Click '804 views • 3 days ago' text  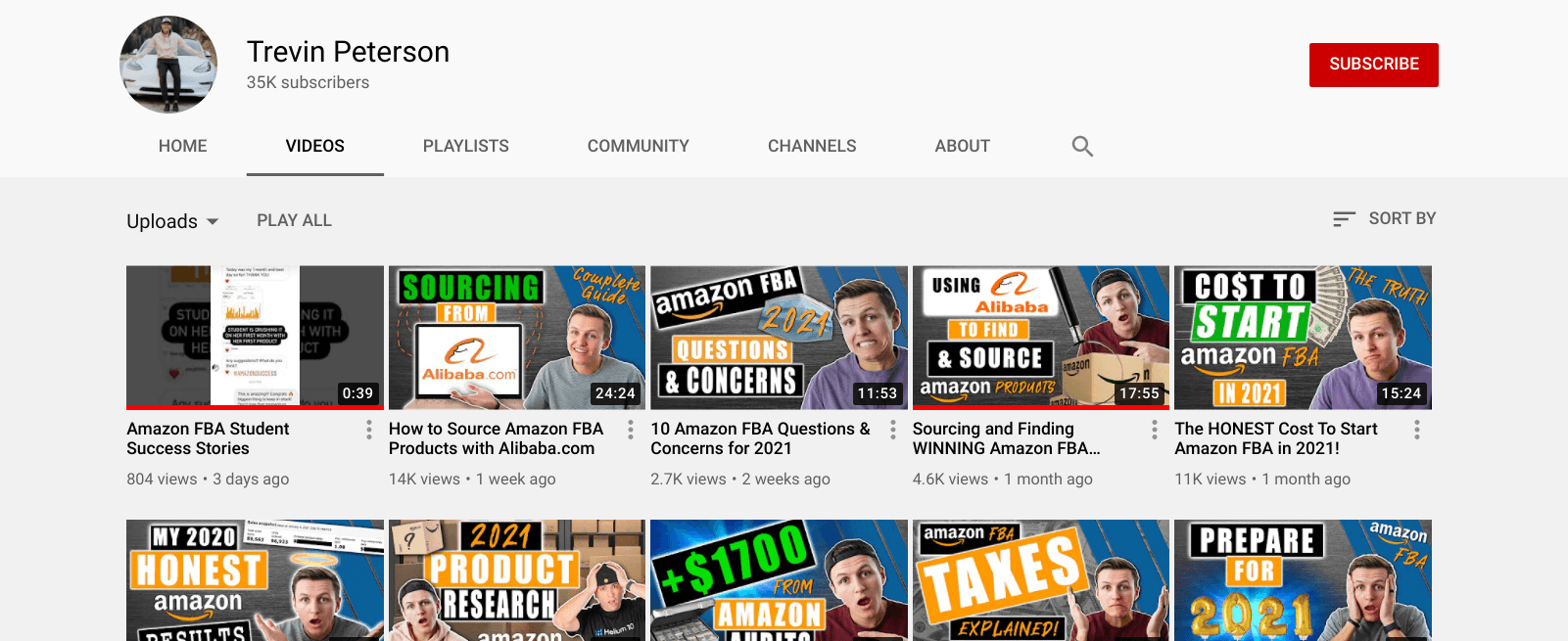(208, 480)
